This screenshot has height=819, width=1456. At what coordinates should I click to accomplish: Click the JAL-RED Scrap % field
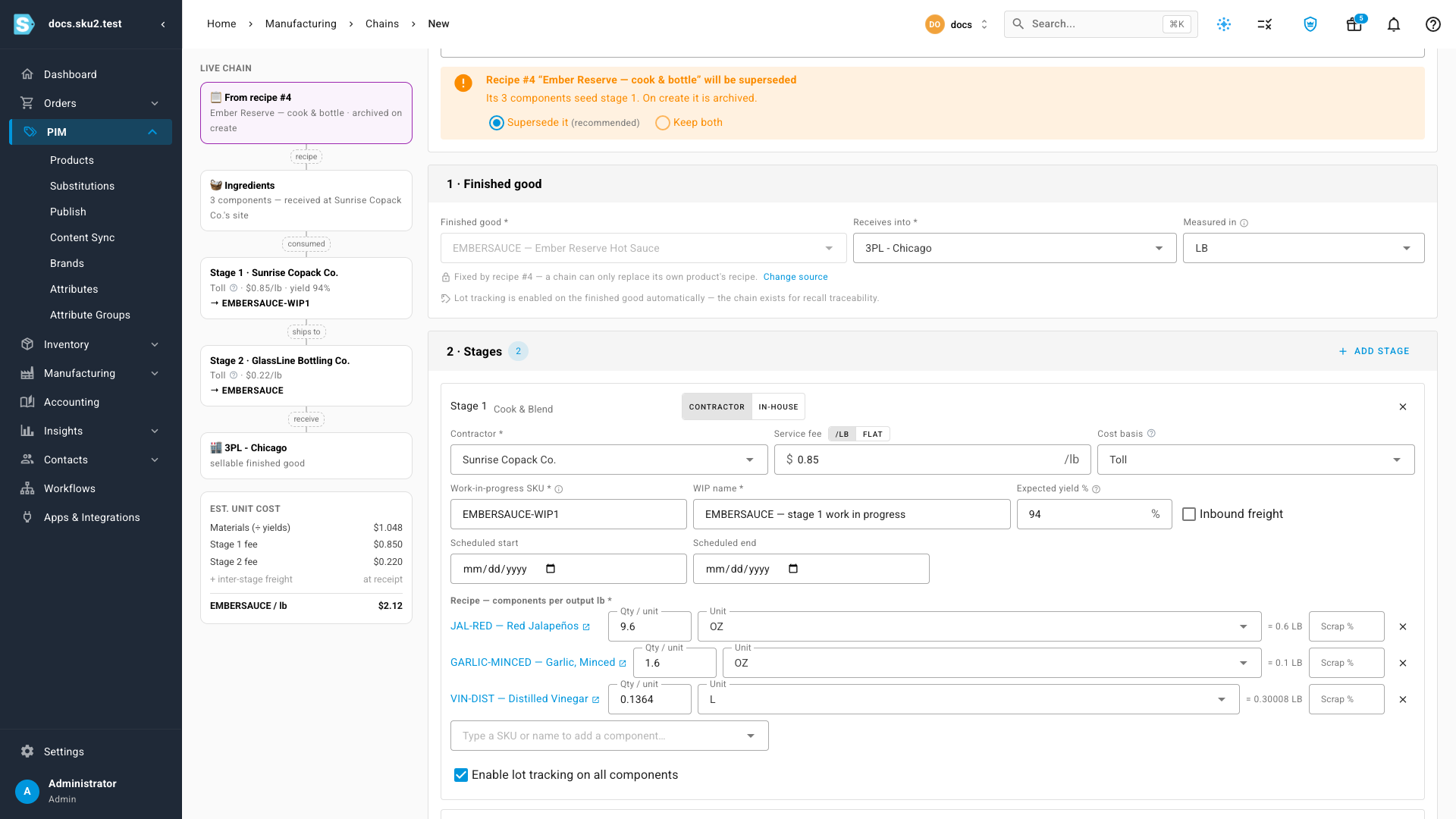pyautogui.click(x=1346, y=626)
